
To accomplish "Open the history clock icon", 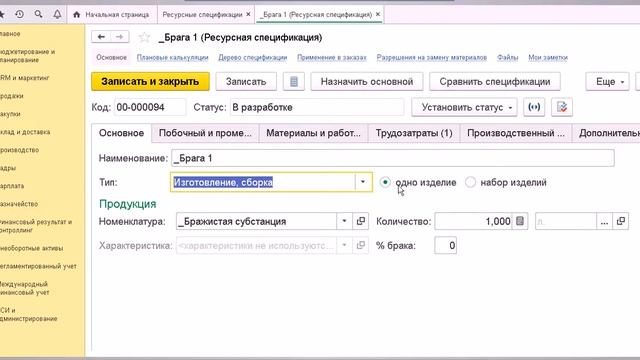I will click(19, 14).
